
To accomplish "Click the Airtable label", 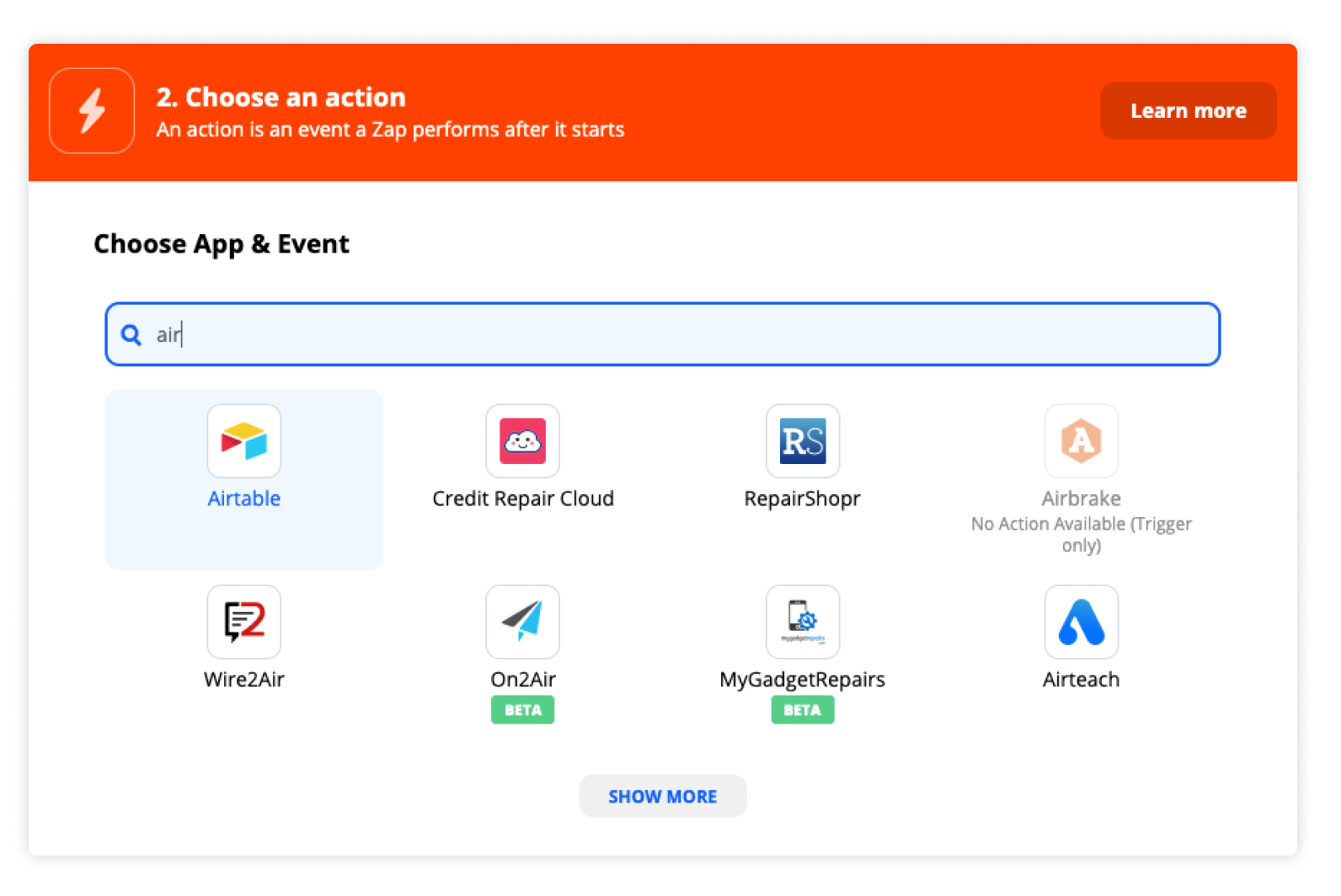I will (x=243, y=499).
